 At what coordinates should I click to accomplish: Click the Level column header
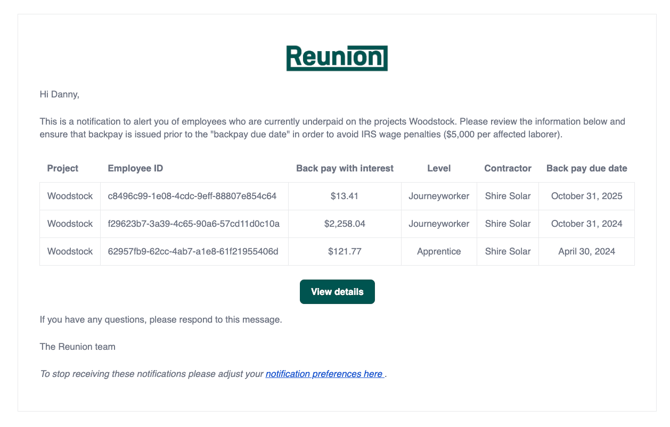pyautogui.click(x=439, y=169)
